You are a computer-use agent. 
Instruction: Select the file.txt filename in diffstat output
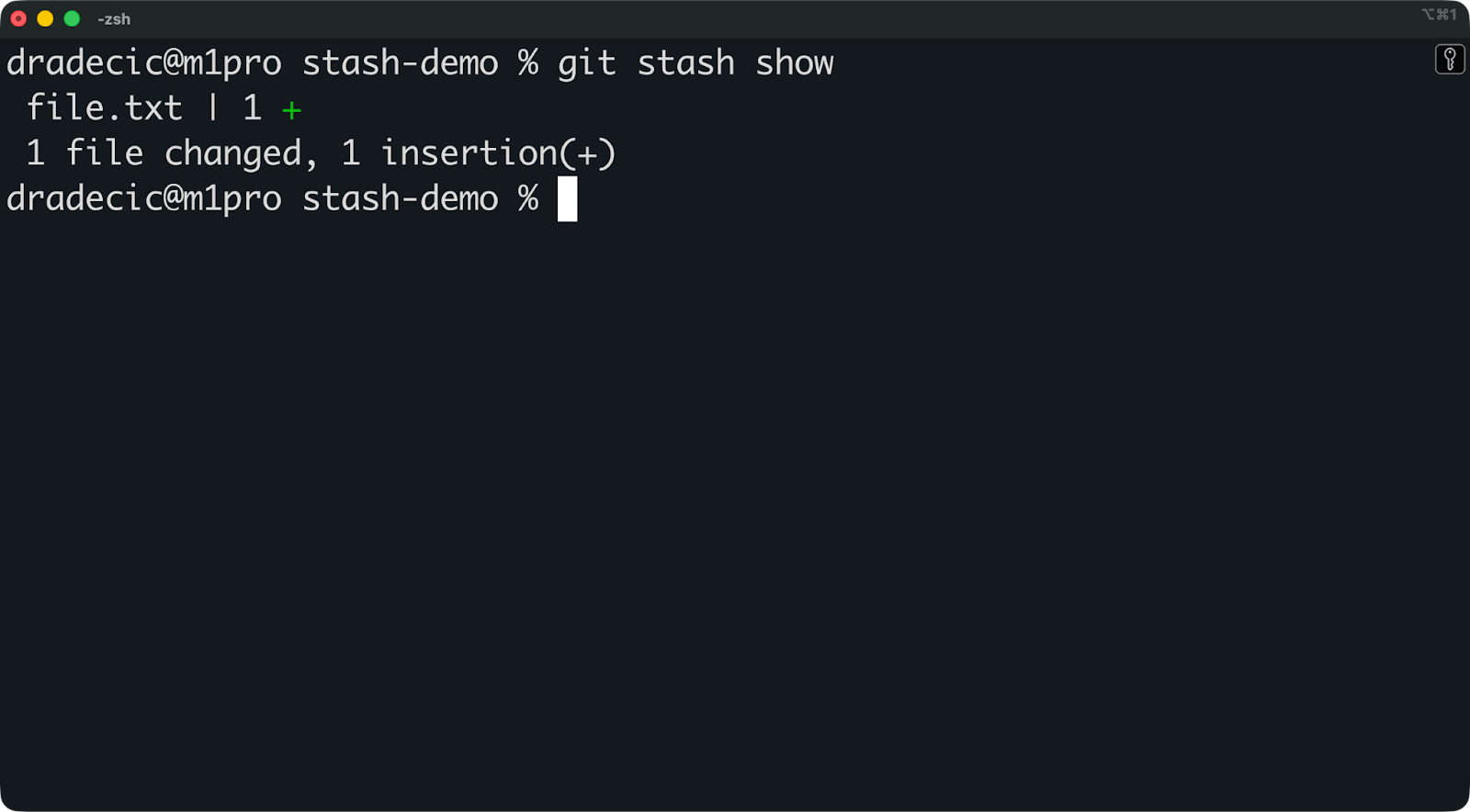[103, 107]
